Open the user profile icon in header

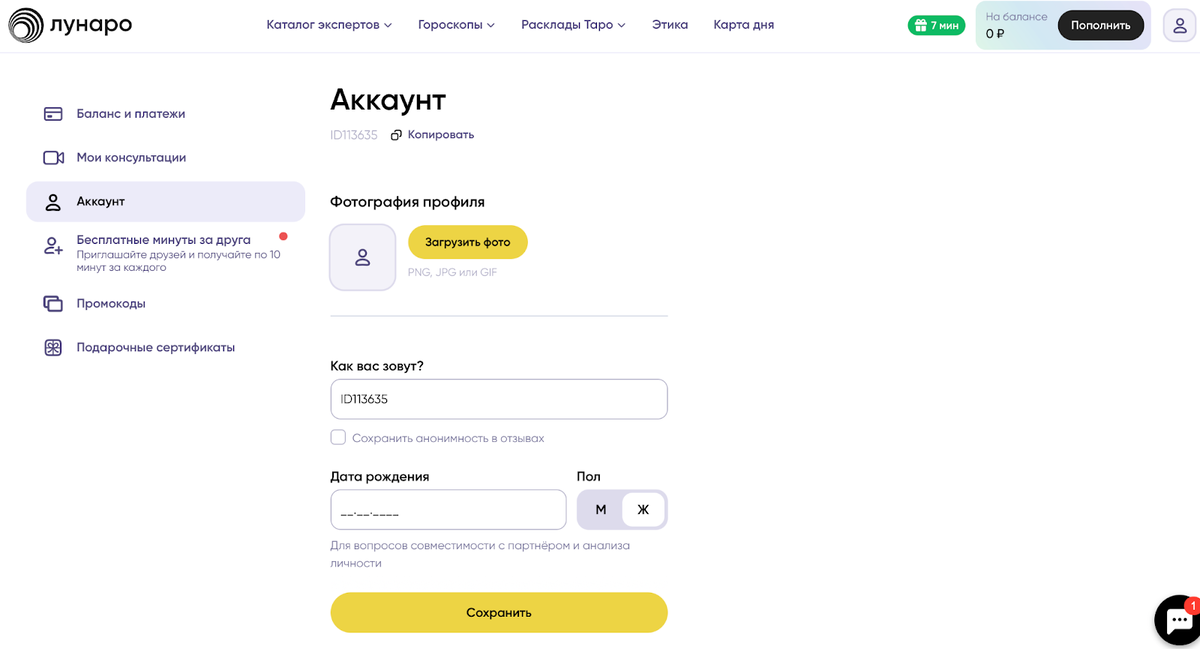coord(1180,26)
